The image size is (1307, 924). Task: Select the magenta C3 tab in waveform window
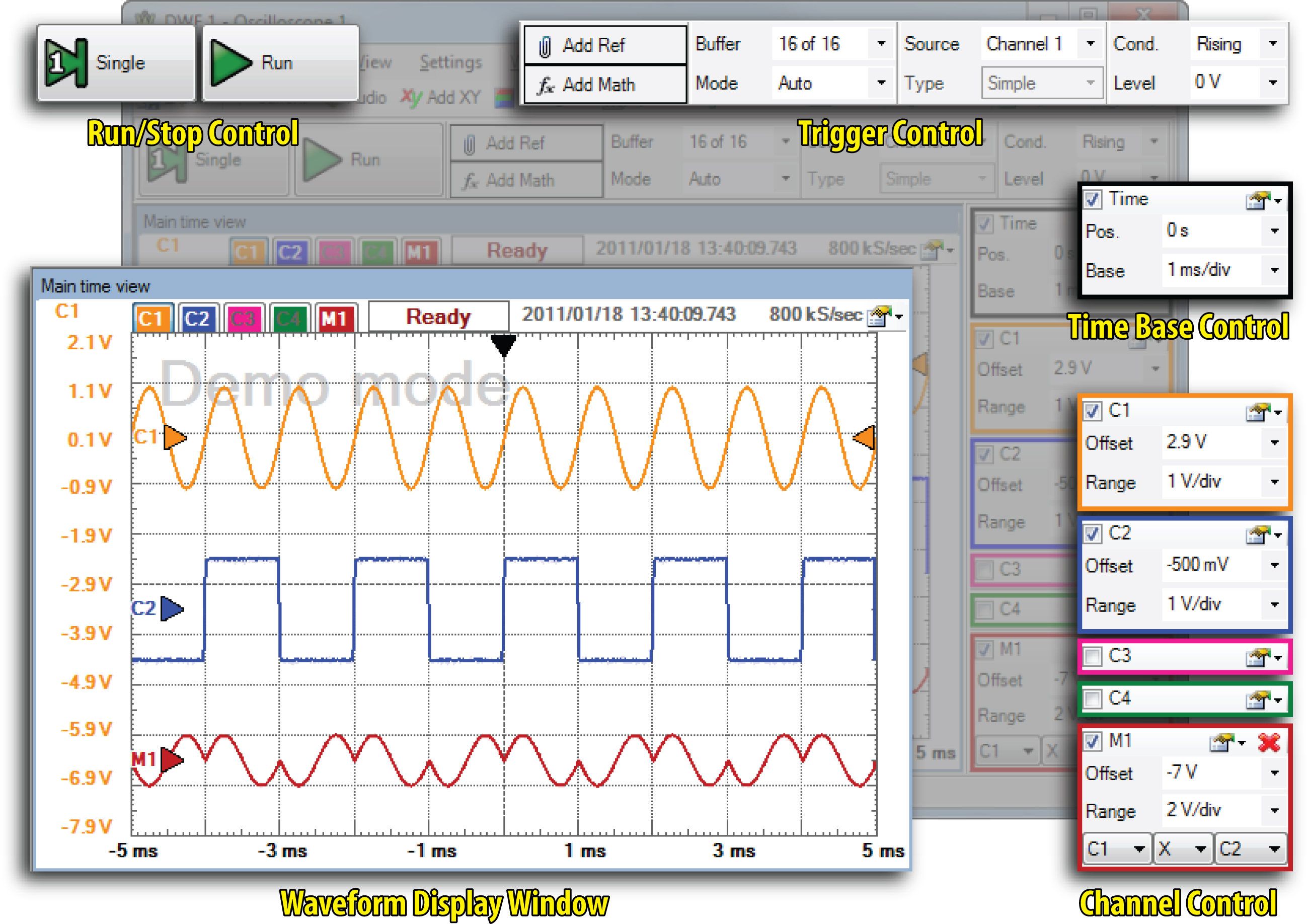click(x=243, y=318)
